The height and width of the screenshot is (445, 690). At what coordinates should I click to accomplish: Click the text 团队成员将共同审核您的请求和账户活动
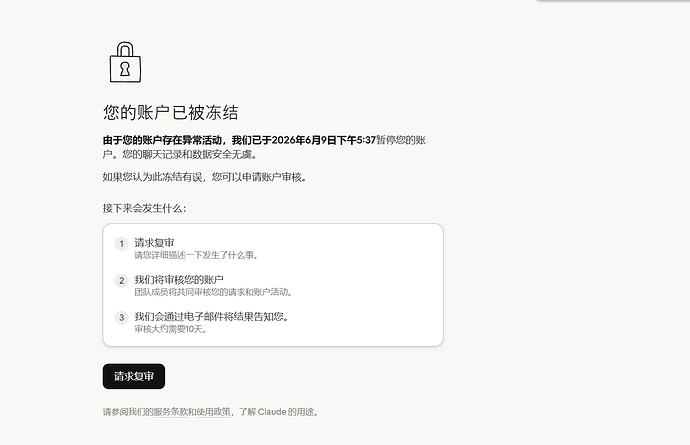point(213,292)
